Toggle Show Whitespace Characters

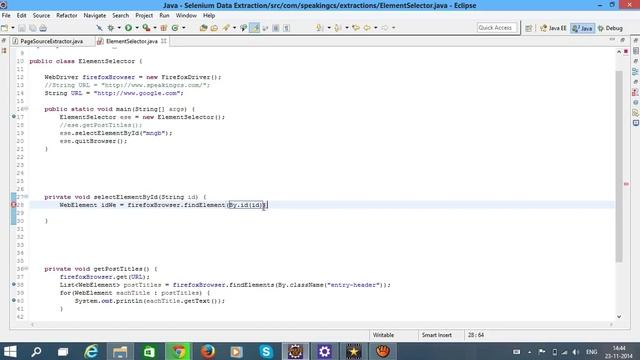tap(287, 28)
